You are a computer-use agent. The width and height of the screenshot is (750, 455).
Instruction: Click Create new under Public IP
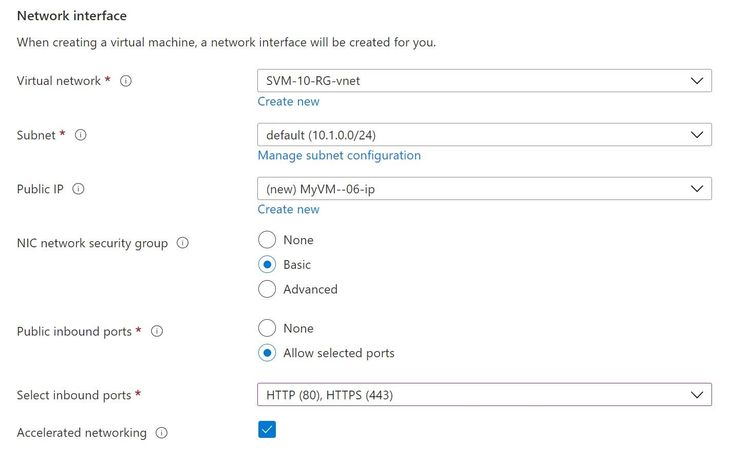pyautogui.click(x=288, y=209)
